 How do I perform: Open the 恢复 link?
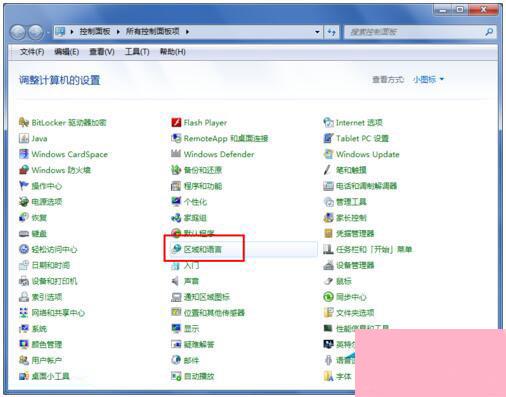tap(39, 218)
